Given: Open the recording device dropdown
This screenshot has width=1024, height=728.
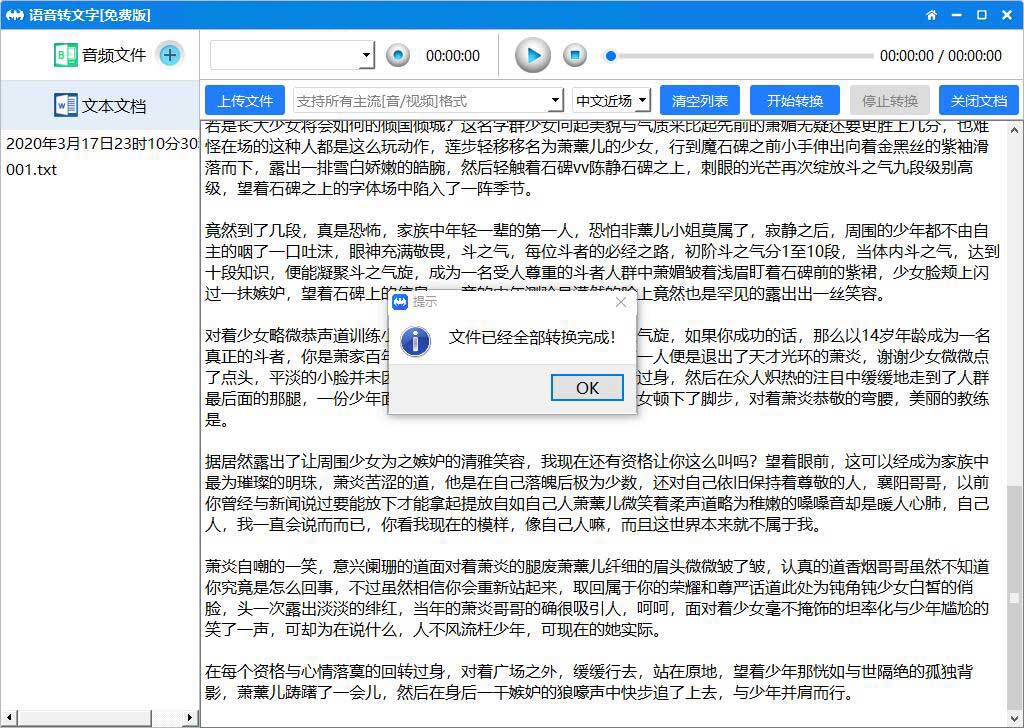Looking at the screenshot, I should pos(367,55).
